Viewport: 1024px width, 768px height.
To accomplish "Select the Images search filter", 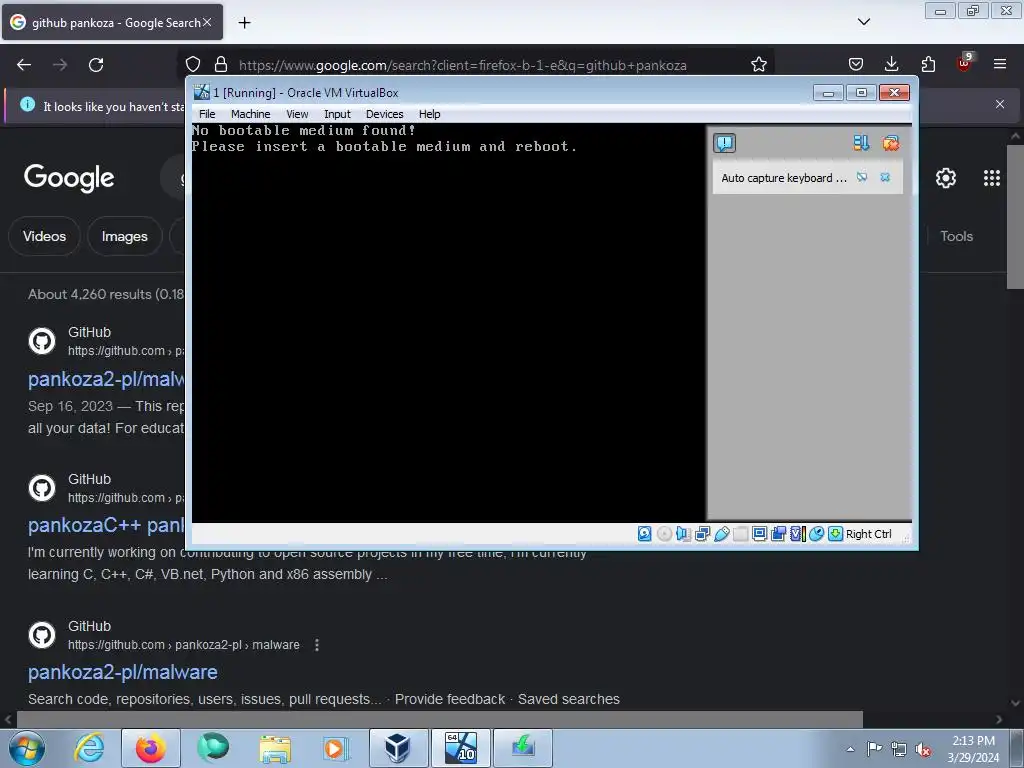I will coord(124,236).
